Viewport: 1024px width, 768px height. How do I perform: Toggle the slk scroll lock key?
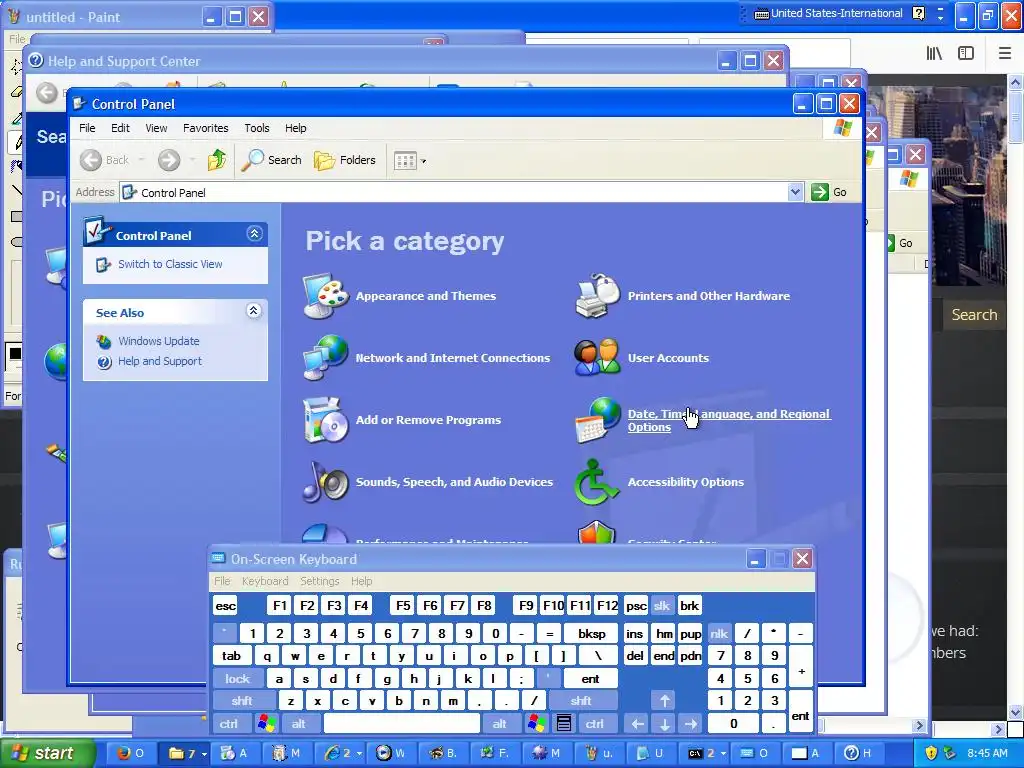[x=662, y=606]
